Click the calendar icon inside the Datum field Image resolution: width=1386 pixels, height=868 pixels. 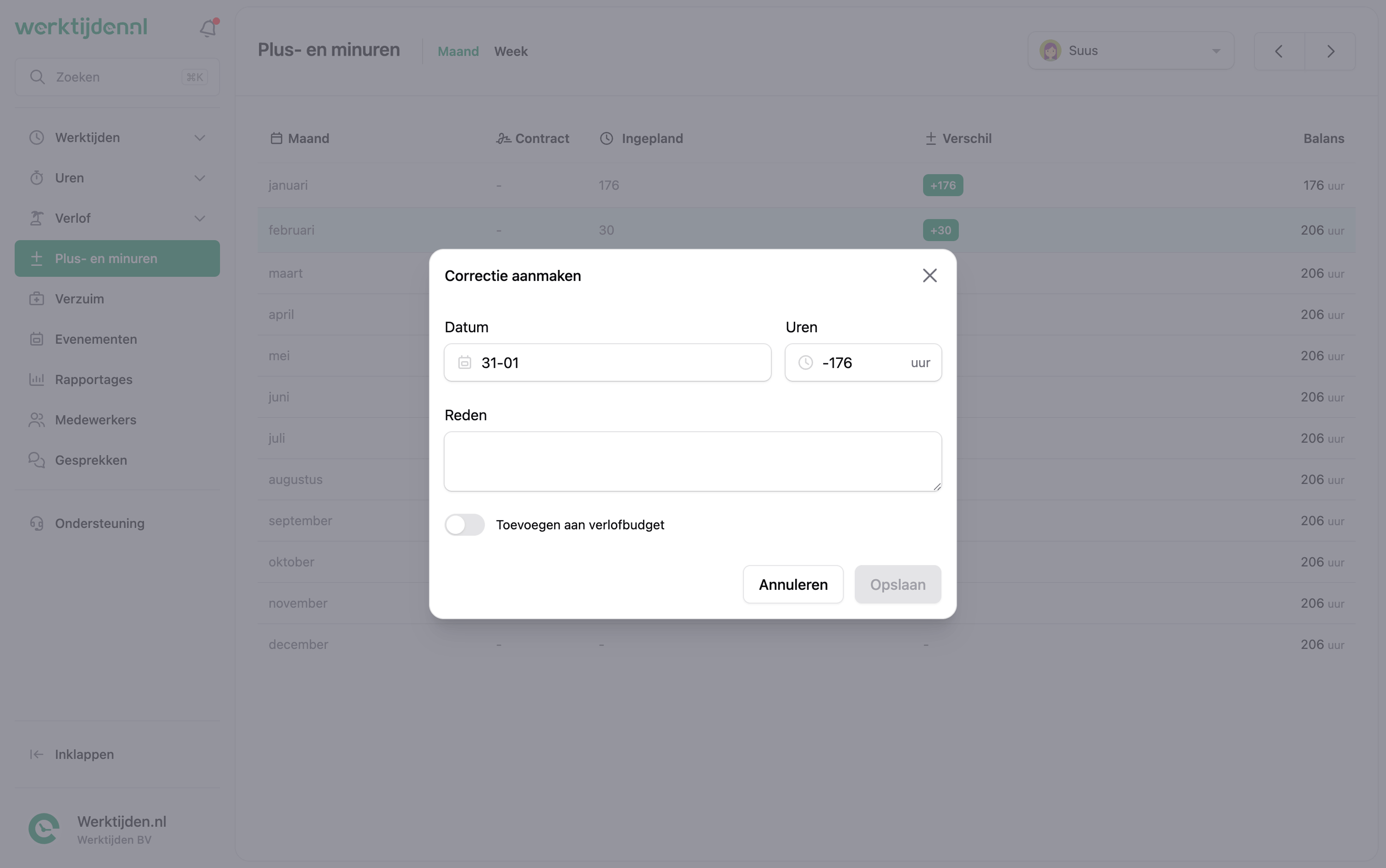(x=464, y=362)
